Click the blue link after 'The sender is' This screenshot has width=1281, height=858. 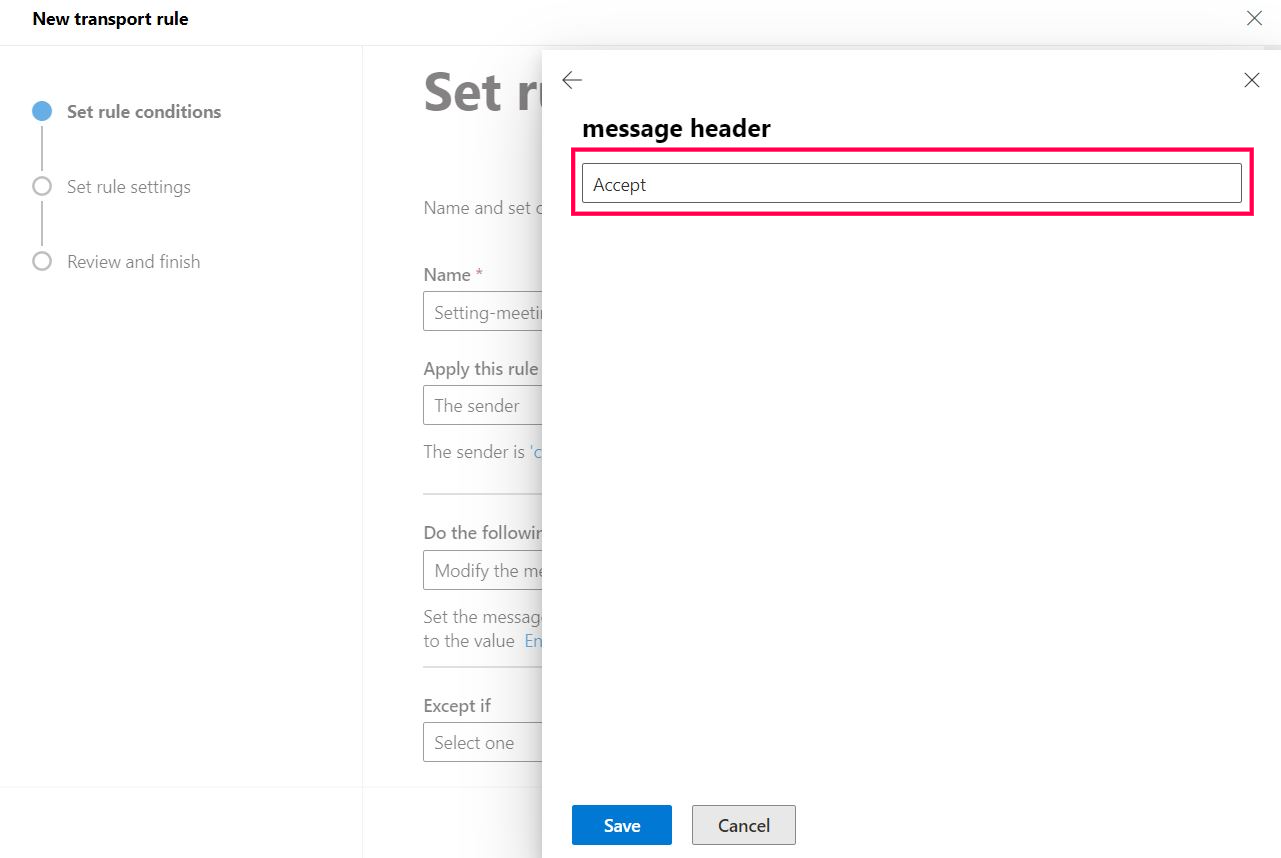click(535, 452)
